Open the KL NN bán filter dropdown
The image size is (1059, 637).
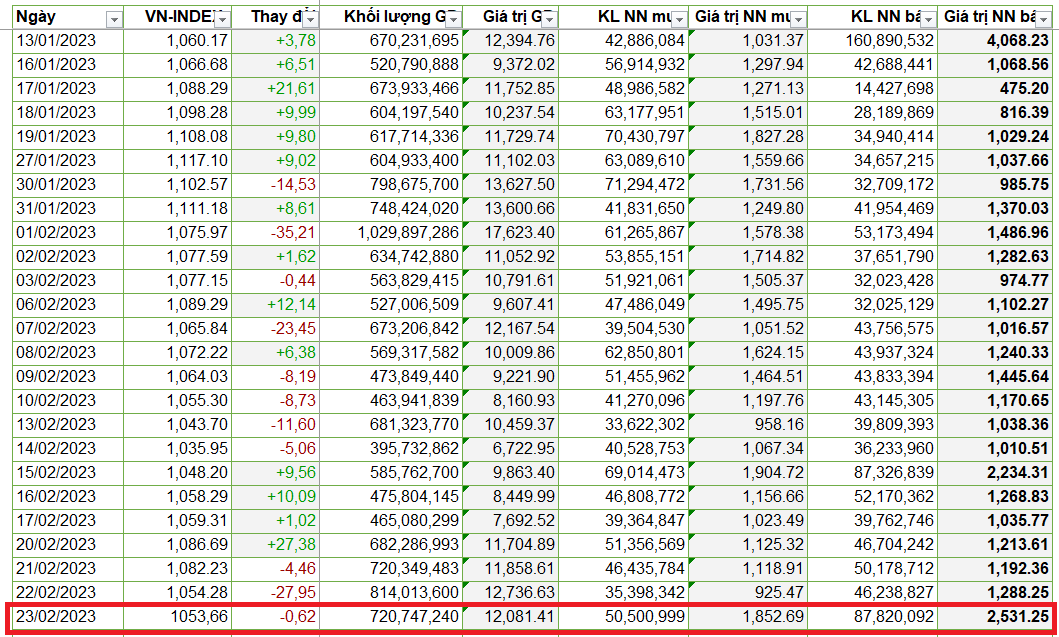click(x=929, y=20)
